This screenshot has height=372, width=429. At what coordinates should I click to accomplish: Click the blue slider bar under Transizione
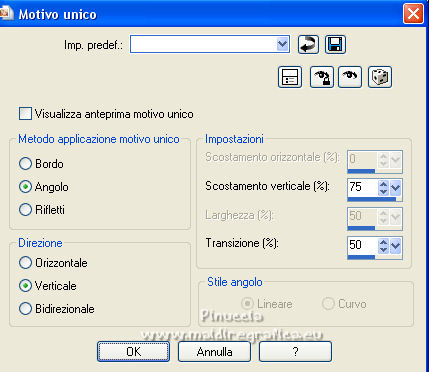coord(361,257)
